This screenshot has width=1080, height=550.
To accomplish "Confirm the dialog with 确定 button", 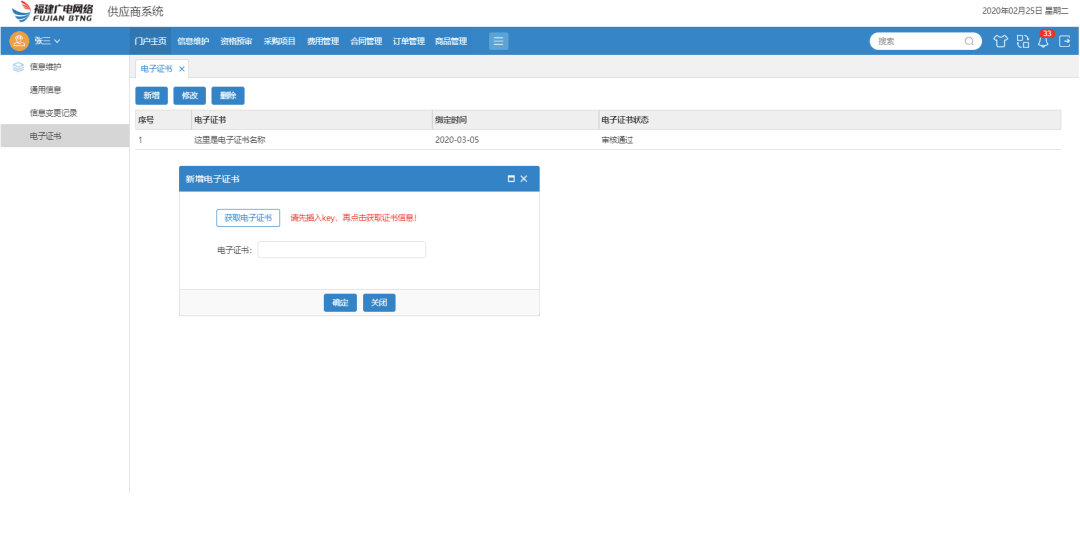I will (340, 303).
